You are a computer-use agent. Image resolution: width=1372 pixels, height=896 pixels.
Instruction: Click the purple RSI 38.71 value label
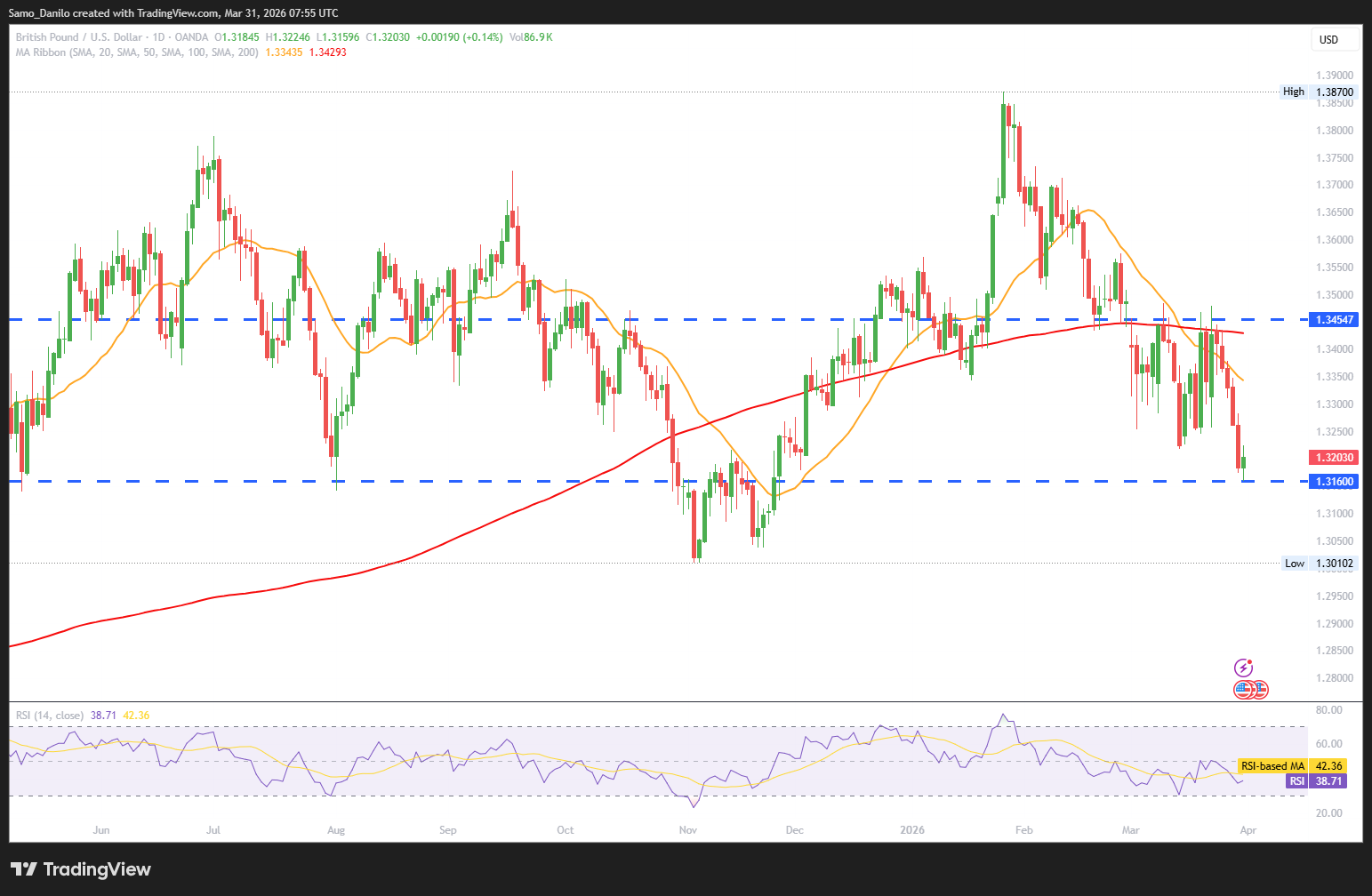click(x=1316, y=780)
